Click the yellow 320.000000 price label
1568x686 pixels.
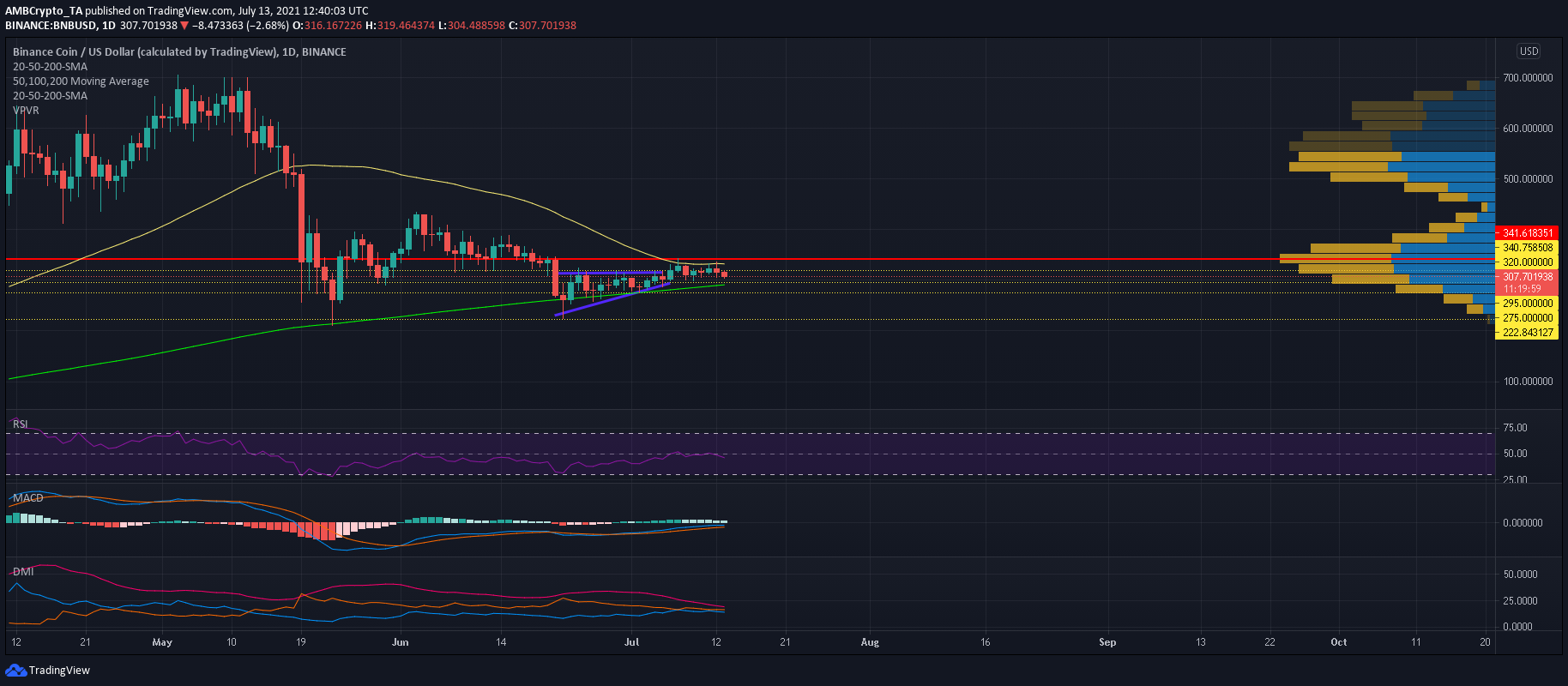1527,262
